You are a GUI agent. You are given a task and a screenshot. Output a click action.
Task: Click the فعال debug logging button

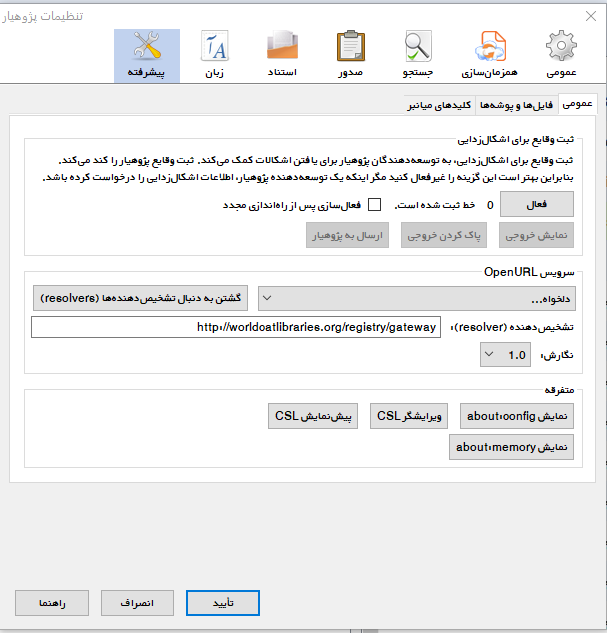coord(537,205)
